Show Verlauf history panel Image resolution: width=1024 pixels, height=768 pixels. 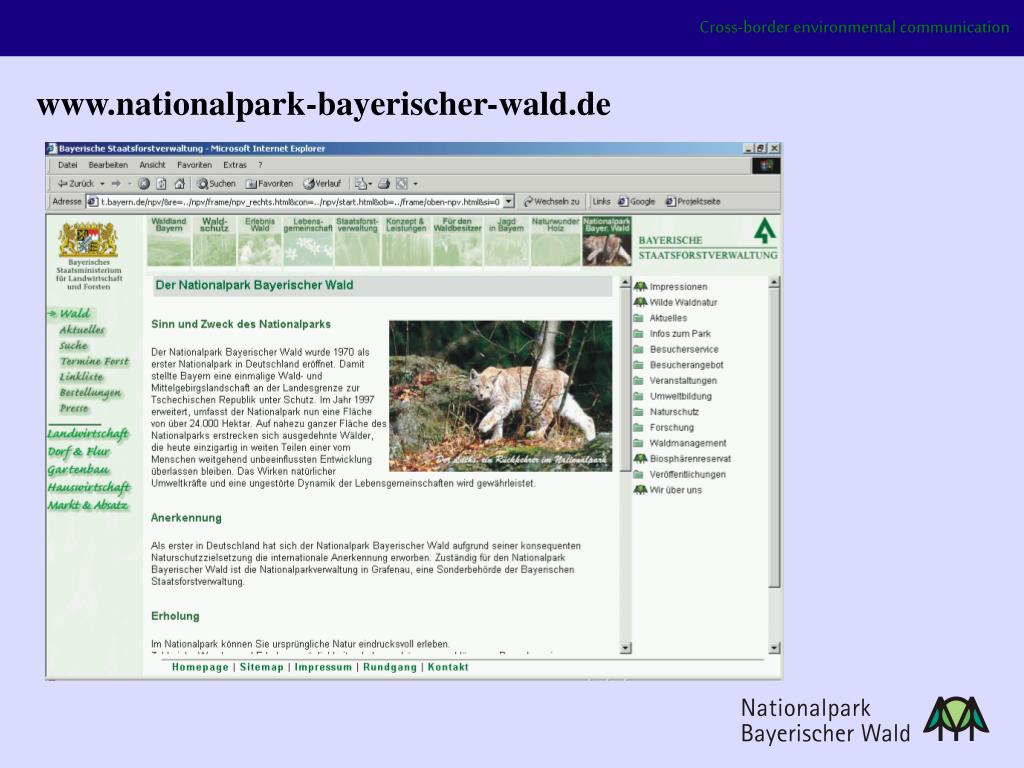click(322, 184)
